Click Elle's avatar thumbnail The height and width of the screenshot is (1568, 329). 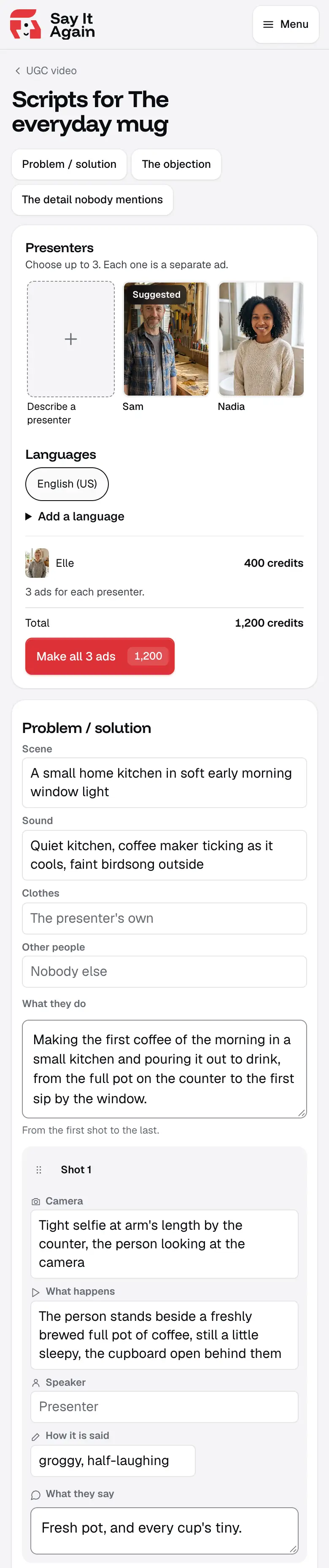[37, 563]
